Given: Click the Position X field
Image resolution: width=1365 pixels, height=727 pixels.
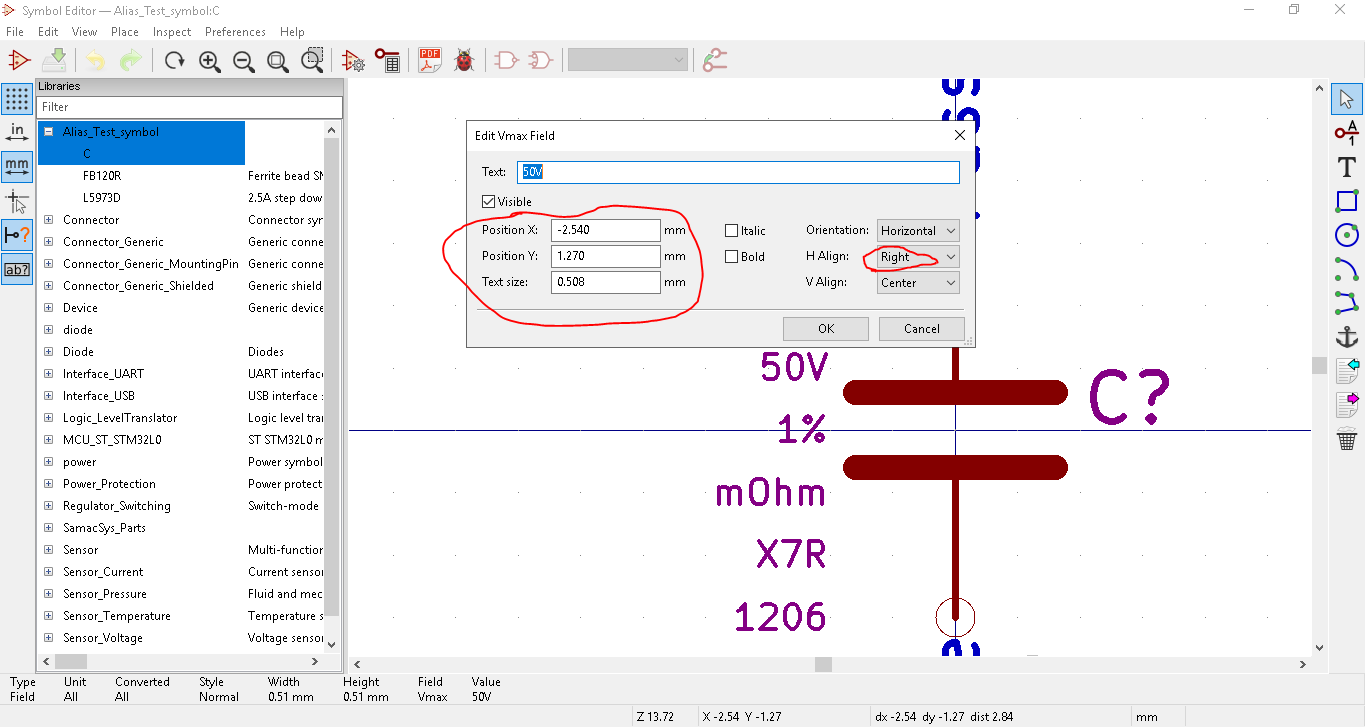Looking at the screenshot, I should [605, 231].
